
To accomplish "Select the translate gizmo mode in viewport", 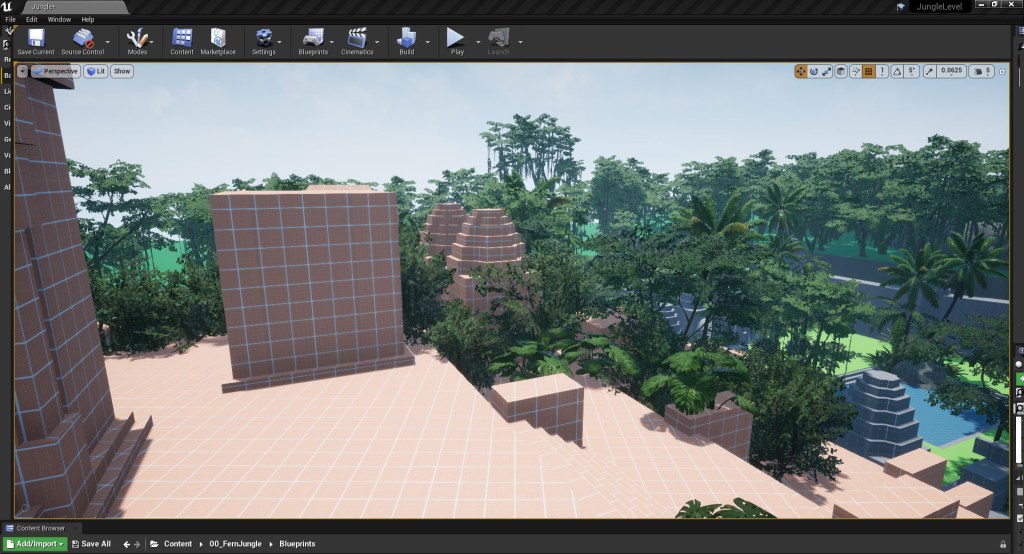I will [801, 71].
